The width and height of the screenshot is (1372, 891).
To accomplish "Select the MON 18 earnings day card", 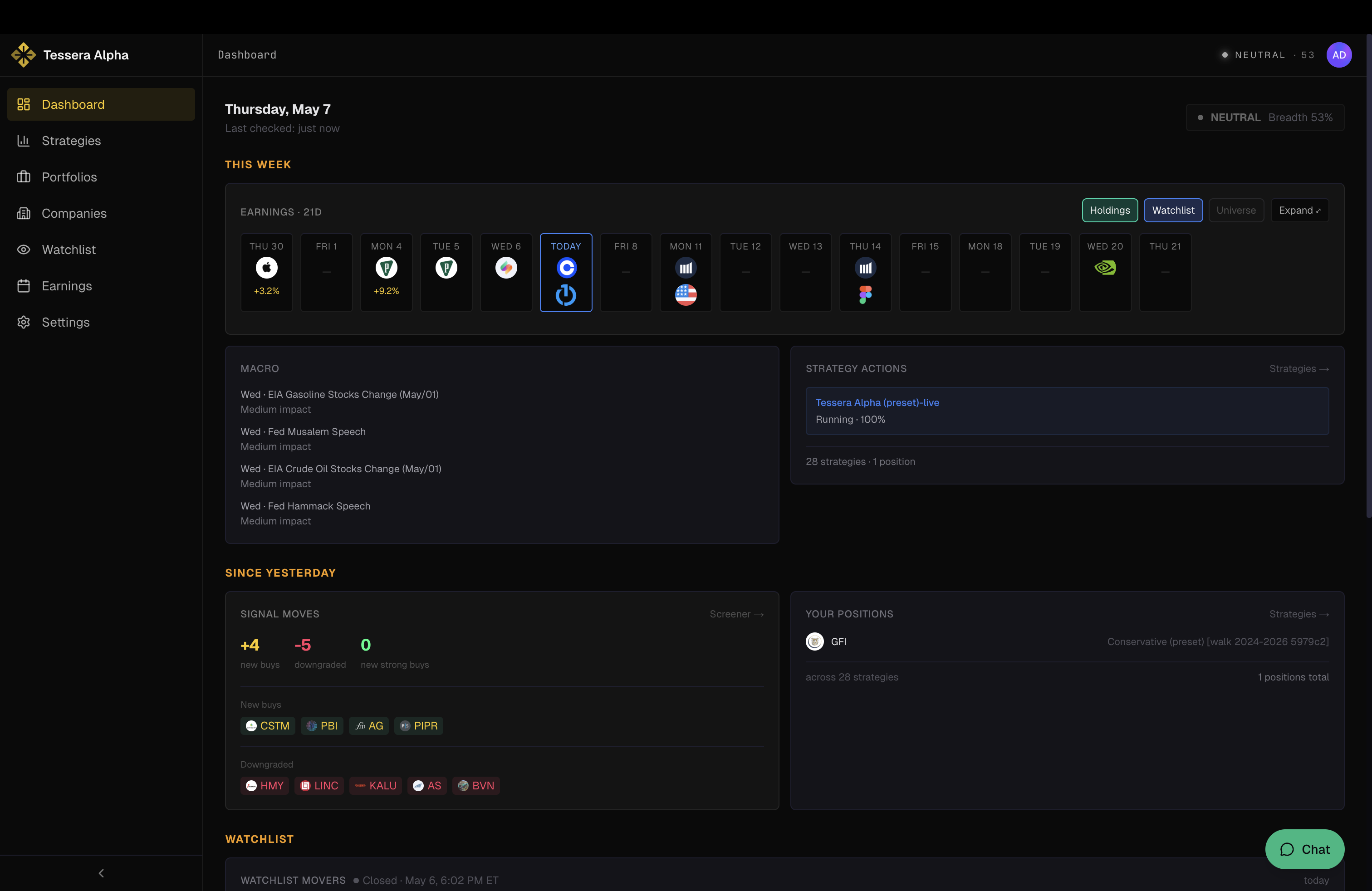I will (985, 273).
